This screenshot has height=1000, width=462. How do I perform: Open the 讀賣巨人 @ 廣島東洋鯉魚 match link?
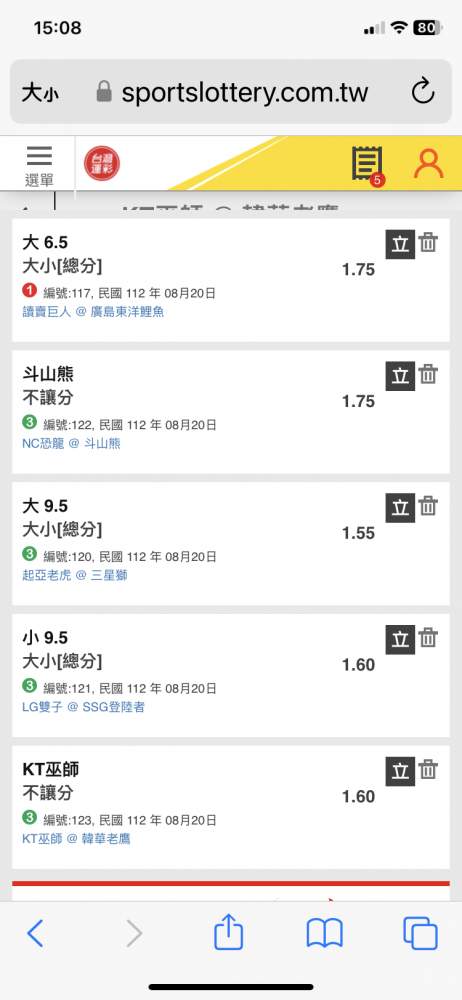coord(93,312)
